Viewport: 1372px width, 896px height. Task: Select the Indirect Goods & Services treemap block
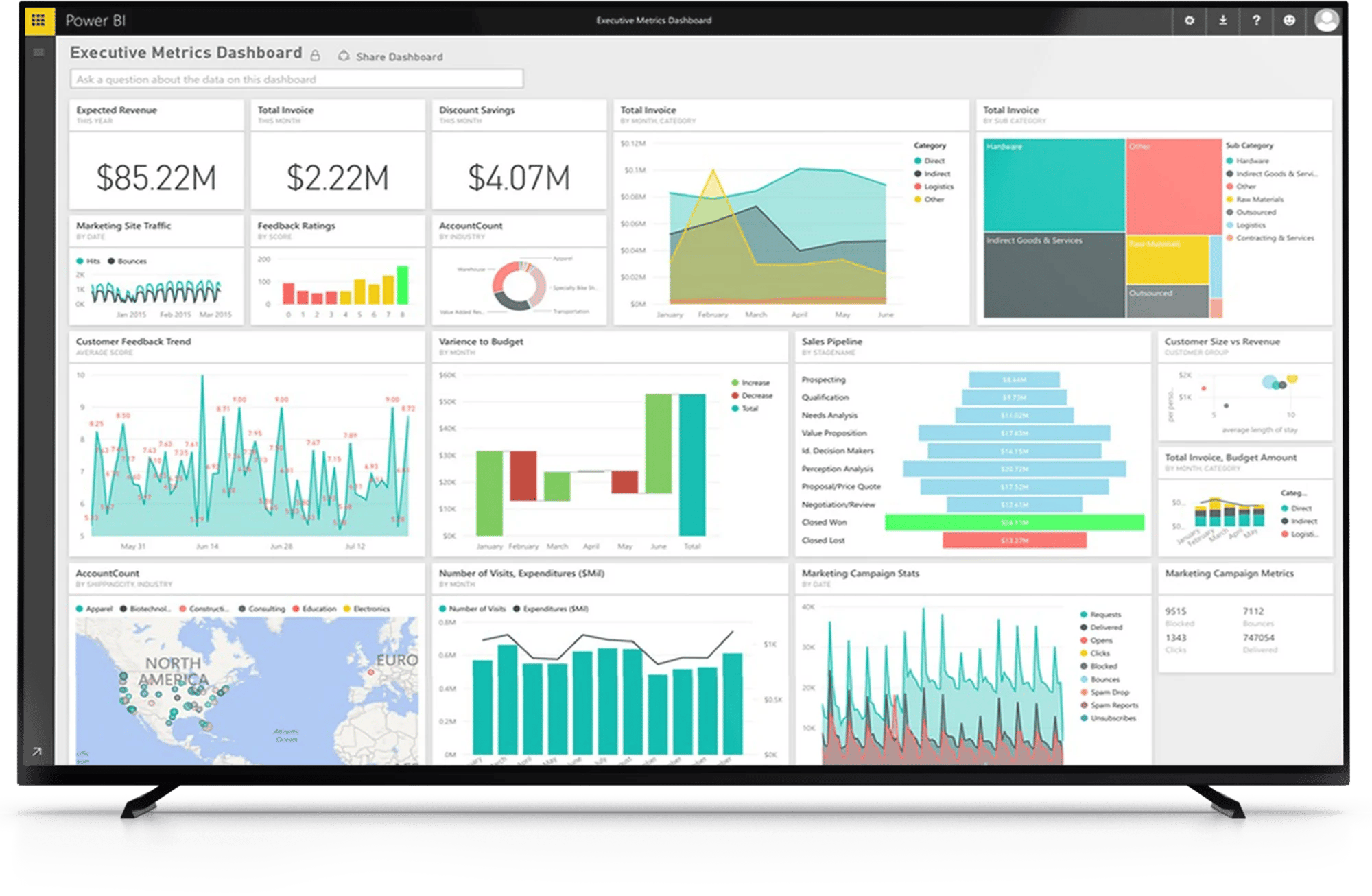click(1054, 275)
